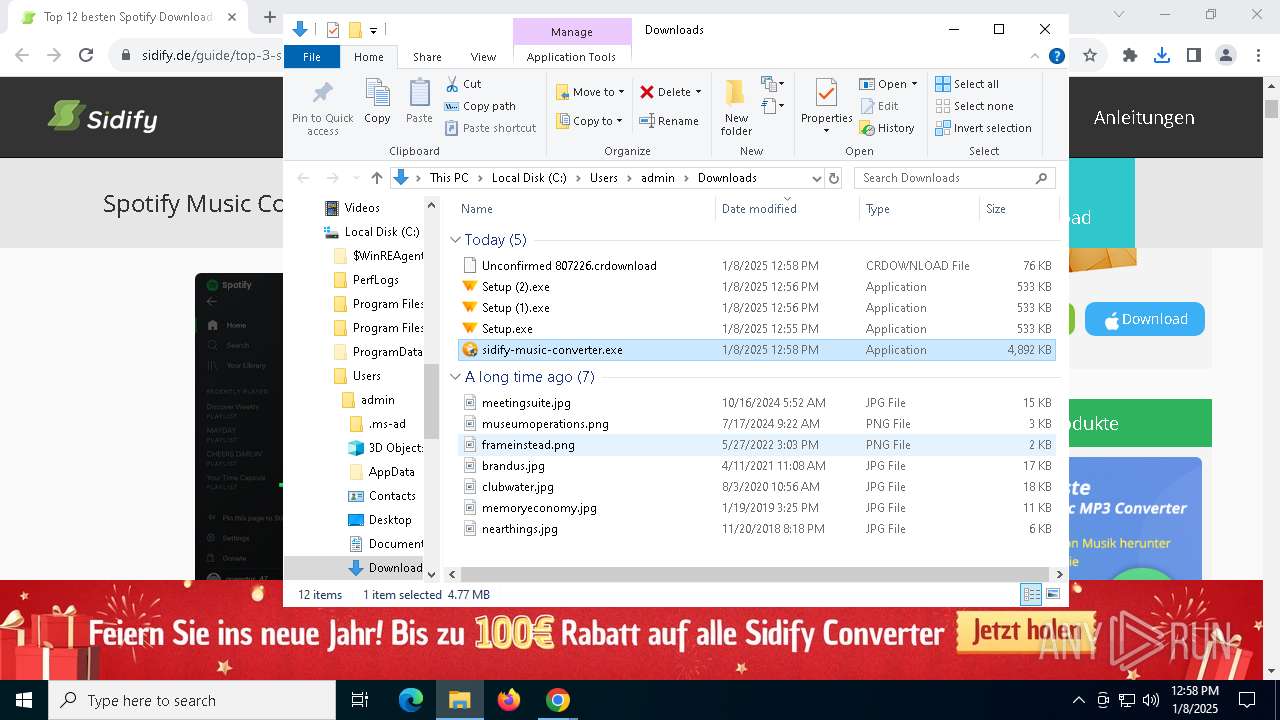Viewport: 1280px width, 720px height.
Task: Select the meetingsuite.jpg file
Action: tap(756, 403)
